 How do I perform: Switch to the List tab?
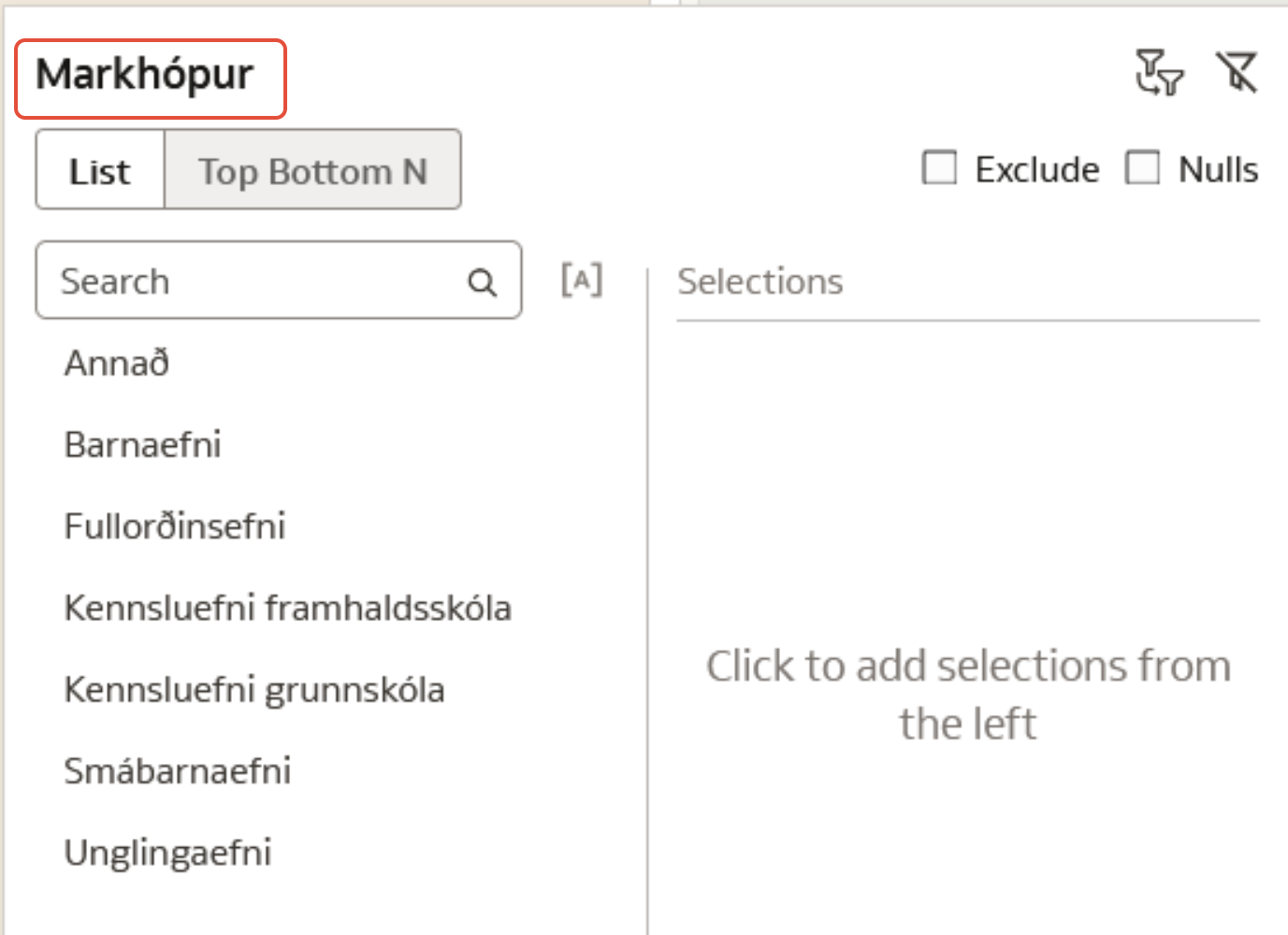tap(100, 170)
